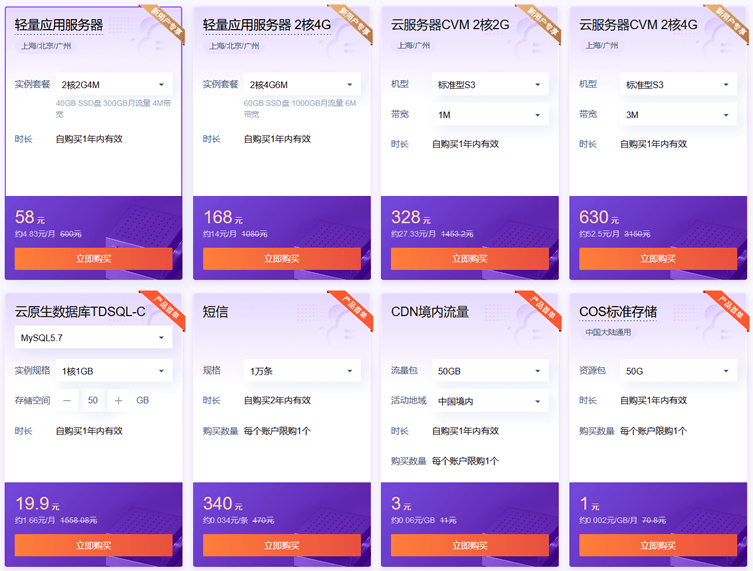Click the 云服务器CVM 2核4G title
Viewport: 753px width, 571px height.
click(x=638, y=25)
